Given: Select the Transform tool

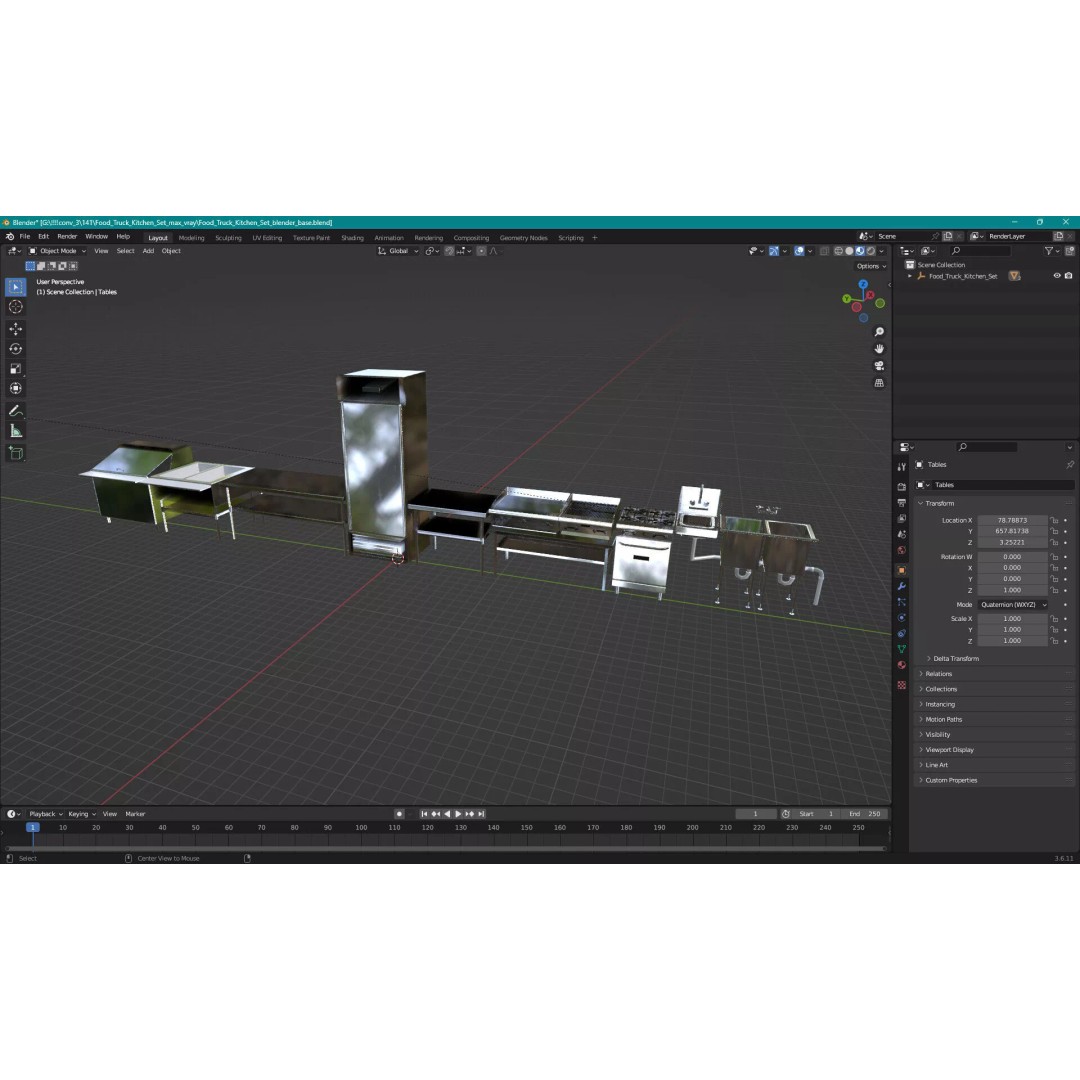Looking at the screenshot, I should pyautogui.click(x=15, y=388).
